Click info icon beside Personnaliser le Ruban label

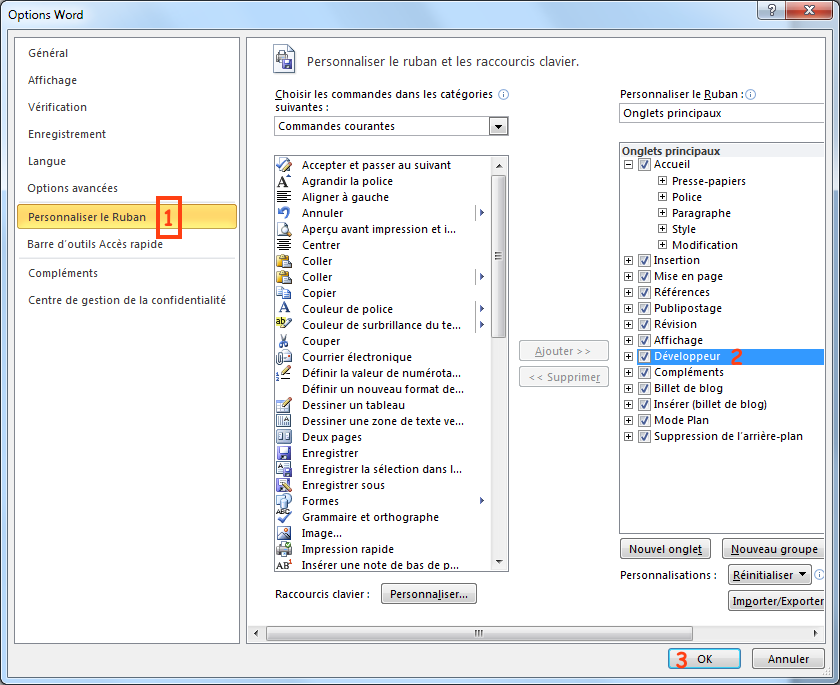(x=751, y=95)
